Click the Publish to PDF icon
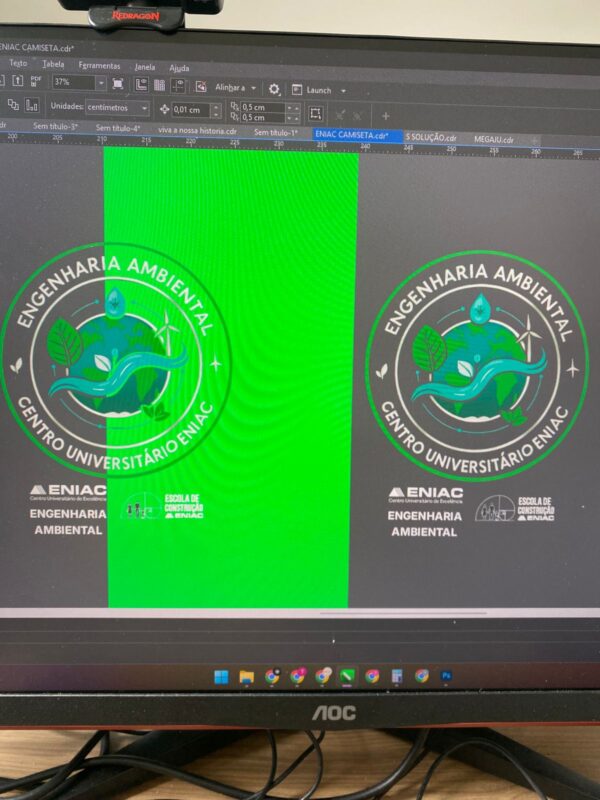This screenshot has width=600, height=800. 35,81
